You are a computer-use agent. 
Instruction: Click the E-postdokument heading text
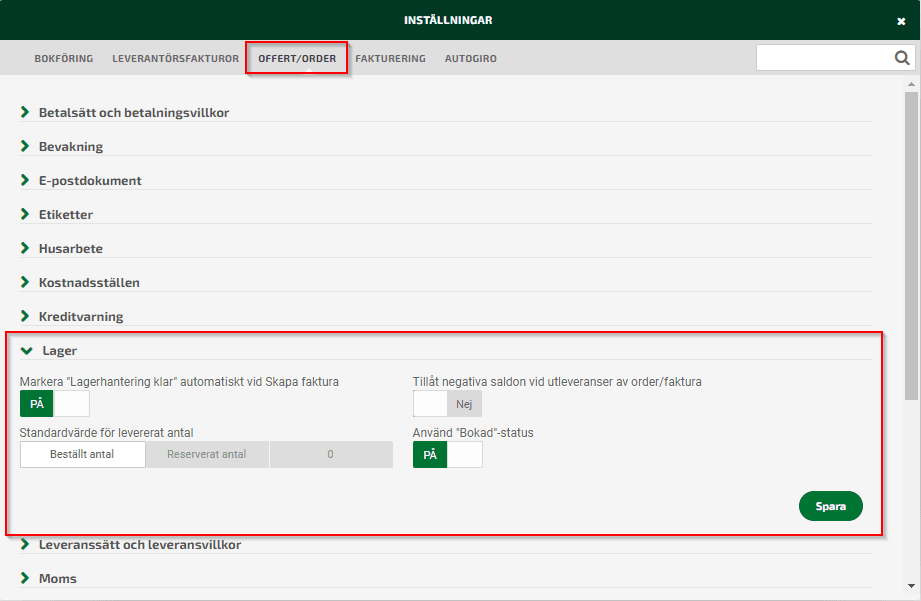tap(90, 180)
